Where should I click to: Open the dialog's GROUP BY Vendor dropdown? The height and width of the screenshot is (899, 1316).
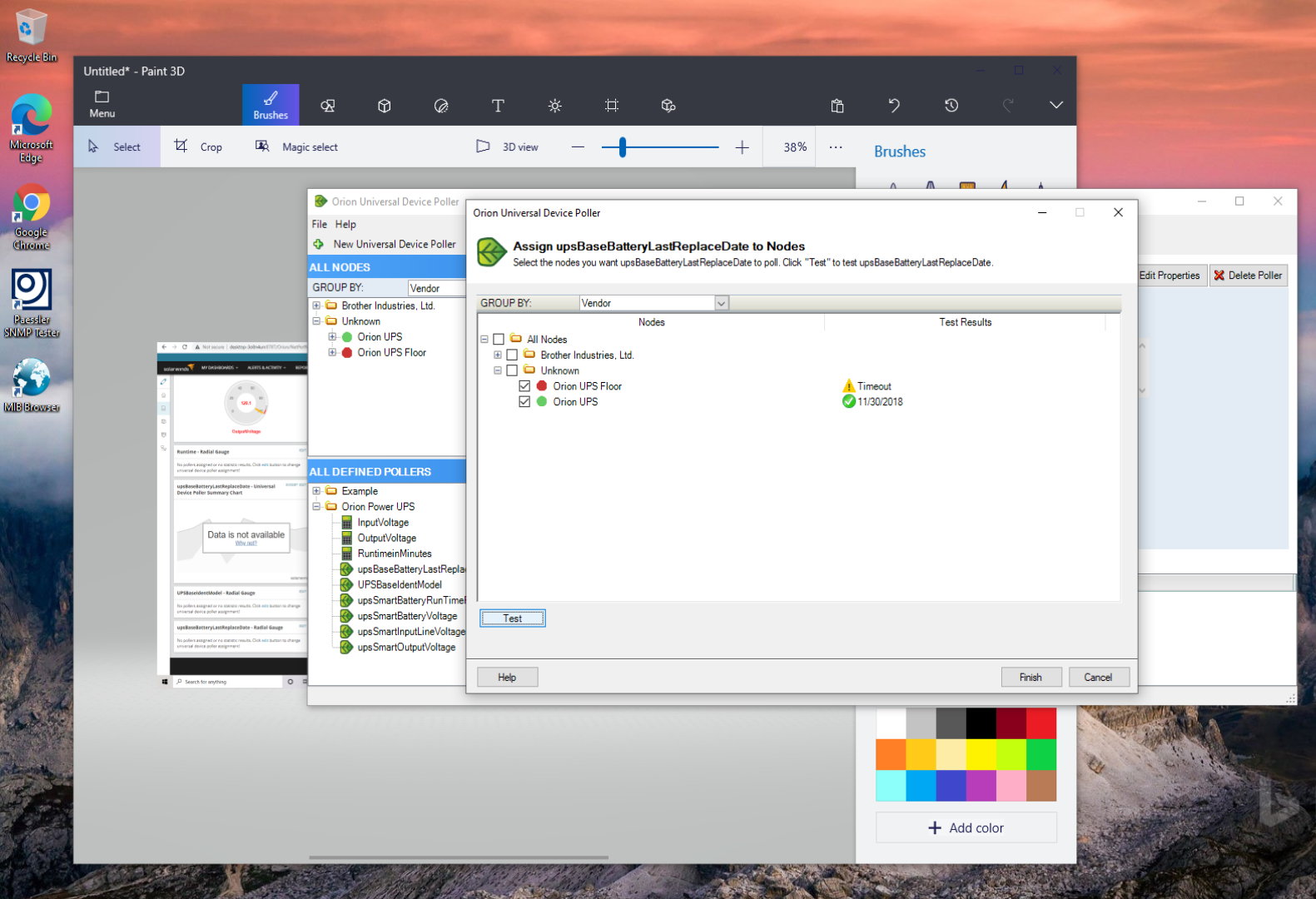pyautogui.click(x=722, y=303)
